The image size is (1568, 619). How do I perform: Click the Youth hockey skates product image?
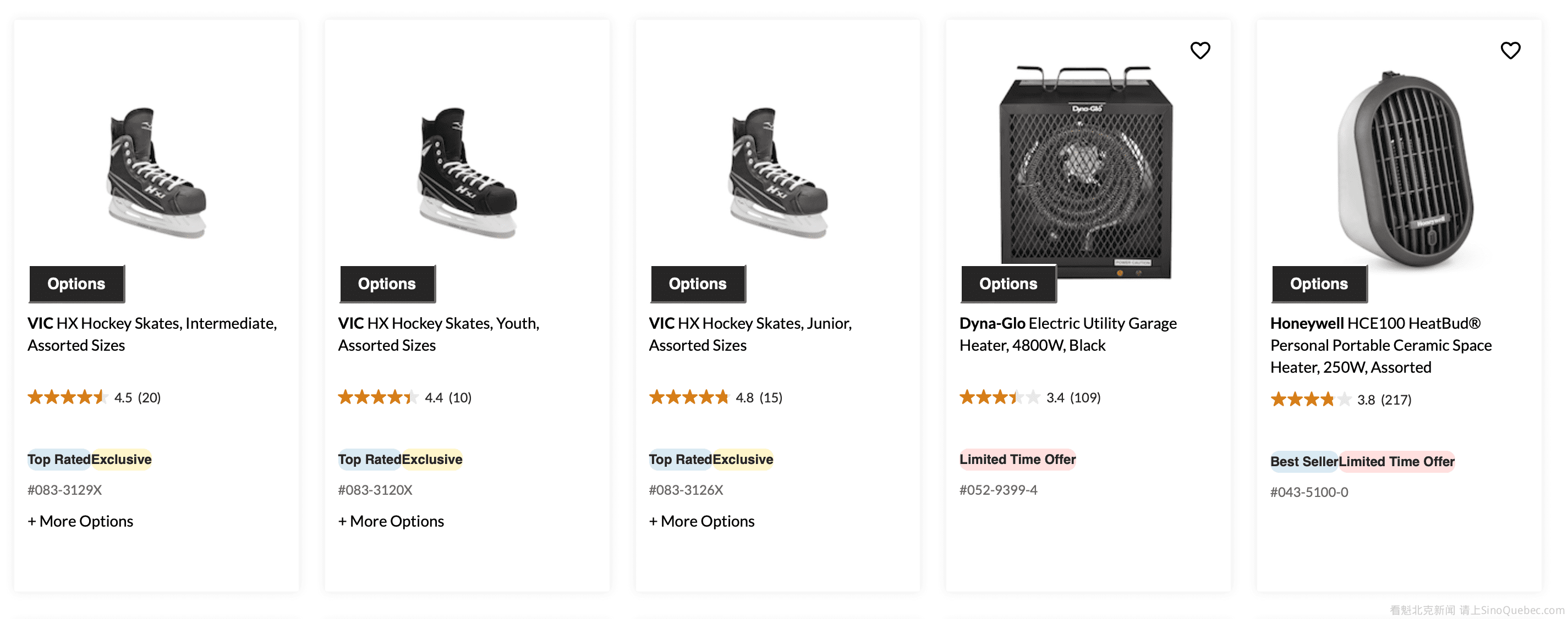pos(468,173)
